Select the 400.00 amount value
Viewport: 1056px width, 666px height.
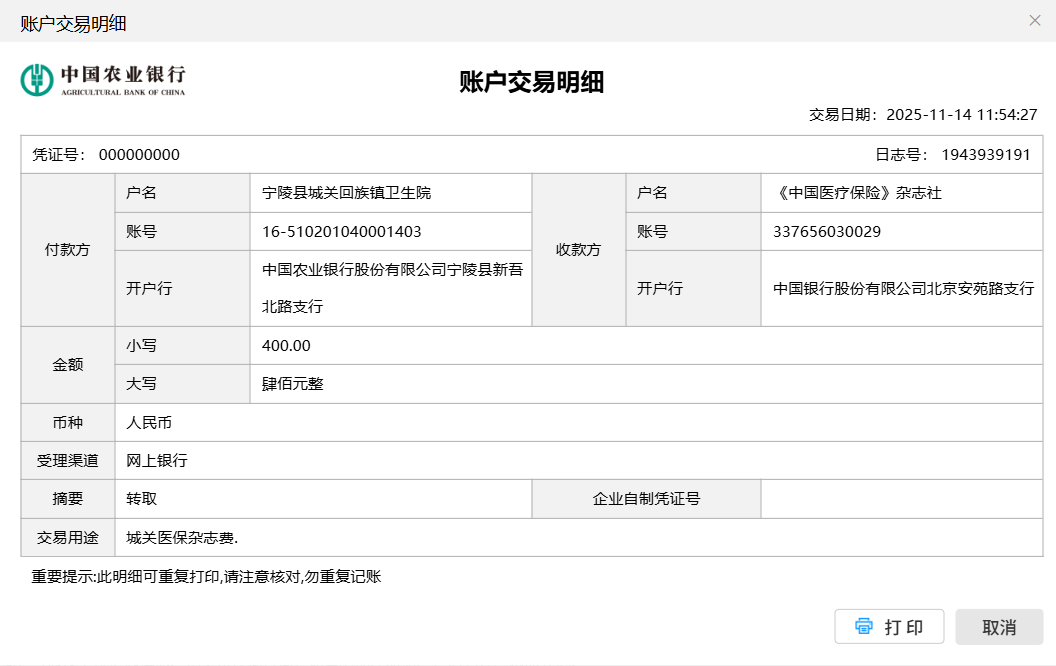[286, 346]
